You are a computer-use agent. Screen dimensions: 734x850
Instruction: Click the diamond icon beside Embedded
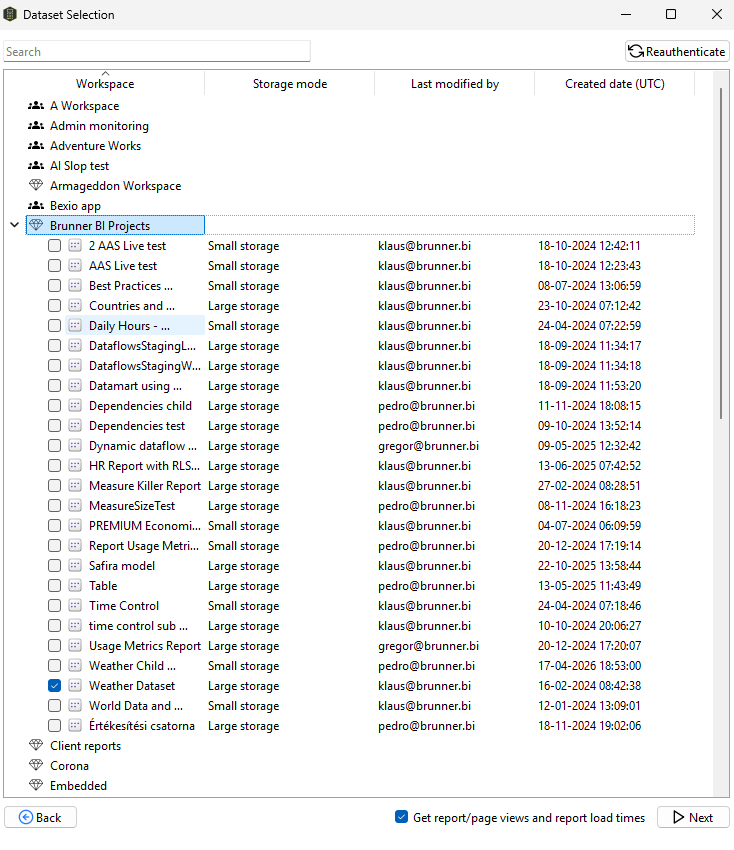36,785
